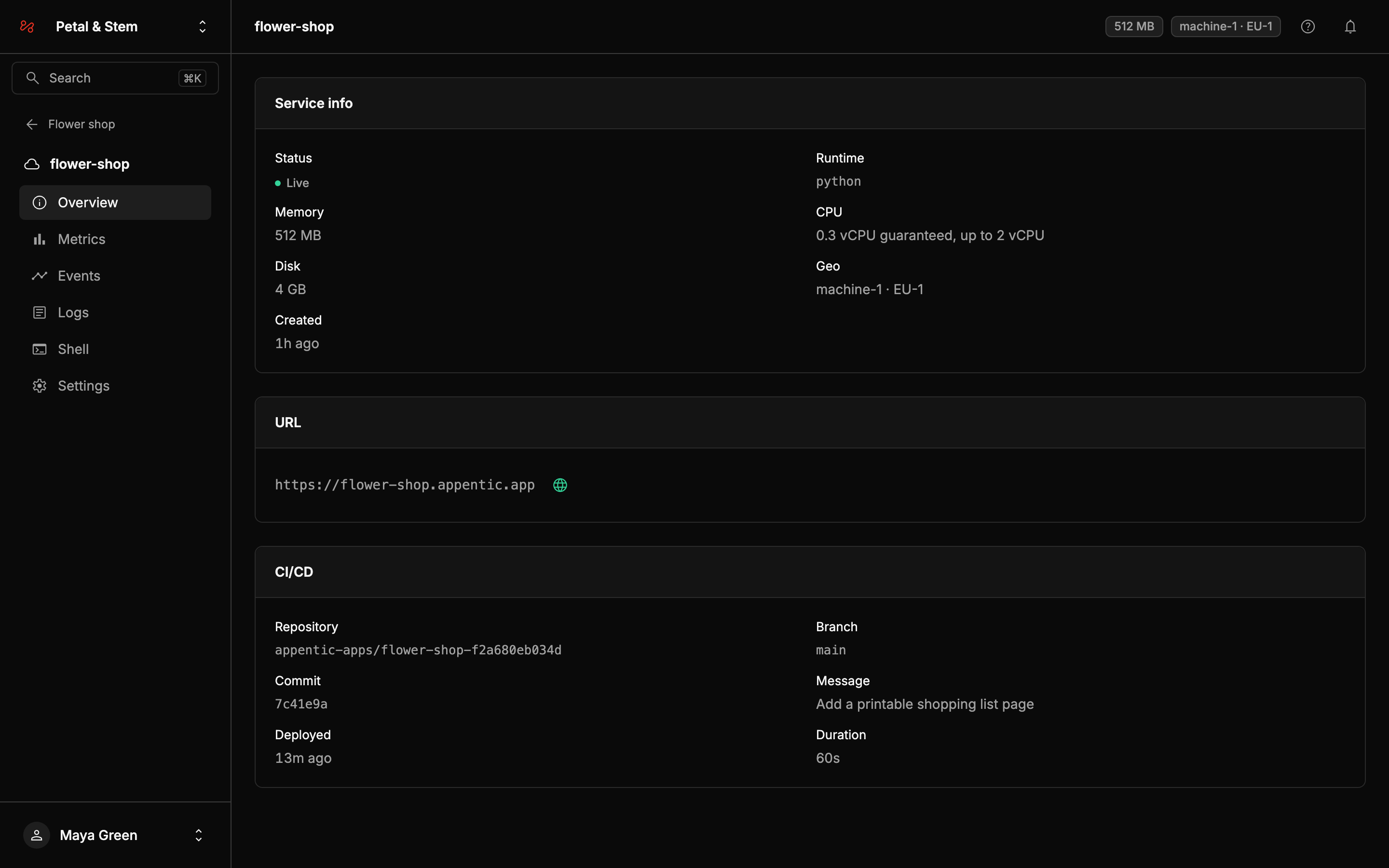The image size is (1389, 868).
Task: Click the Metrics bar chart icon
Action: tap(40, 239)
